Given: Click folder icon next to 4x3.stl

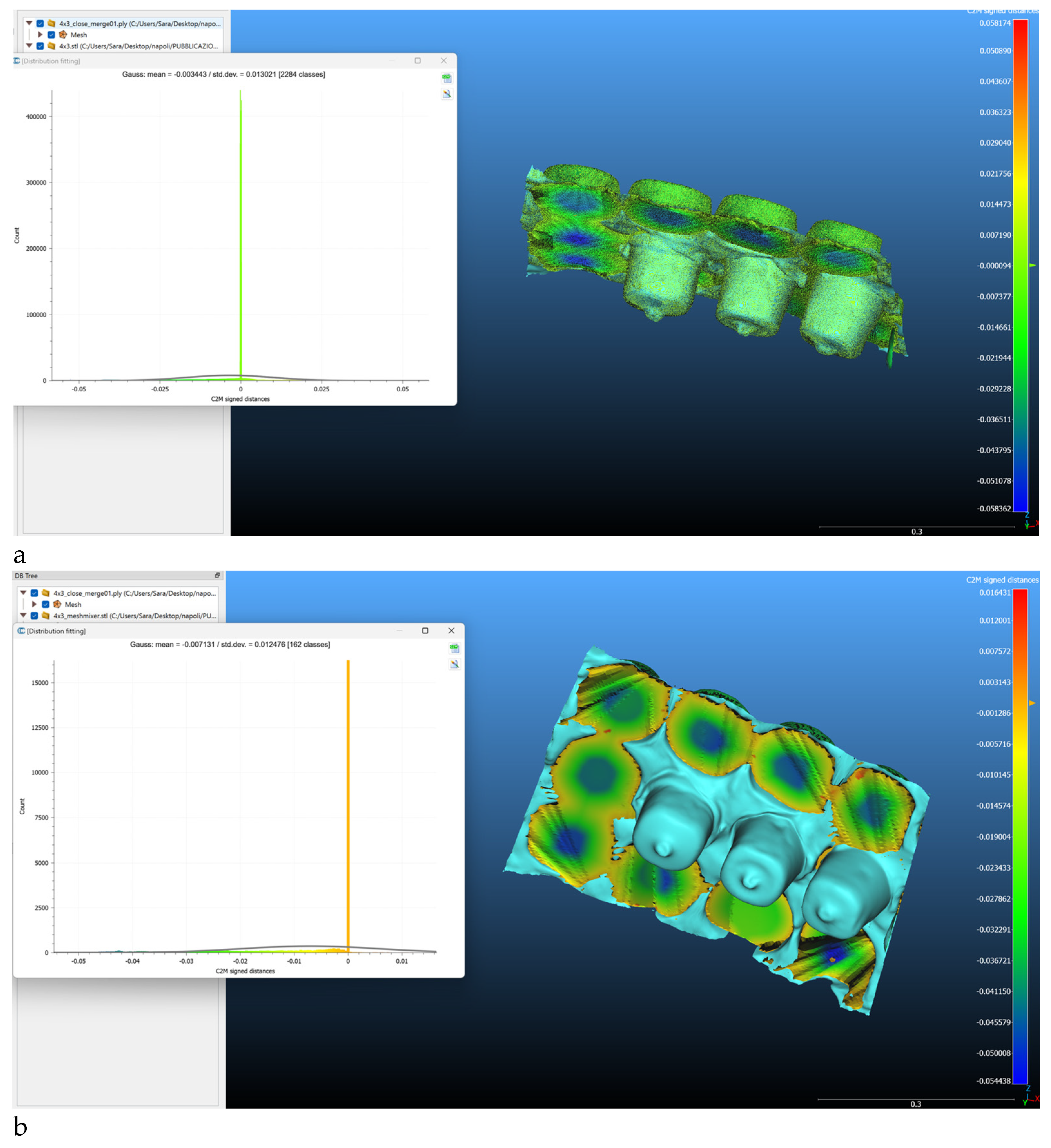Looking at the screenshot, I should 51,46.
